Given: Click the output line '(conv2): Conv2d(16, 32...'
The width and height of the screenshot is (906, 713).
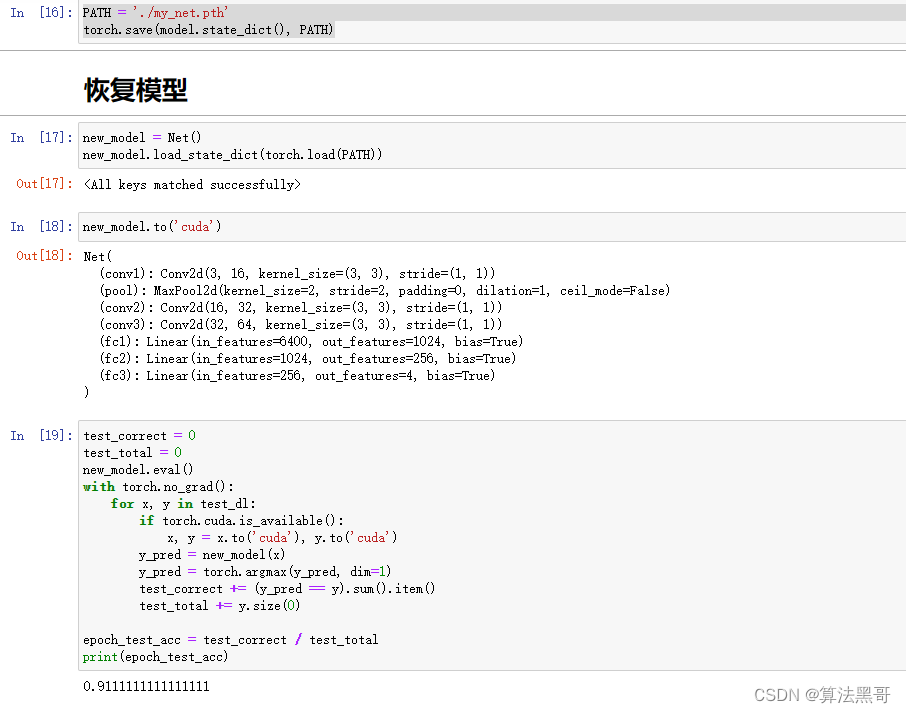Looking at the screenshot, I should point(300,307).
